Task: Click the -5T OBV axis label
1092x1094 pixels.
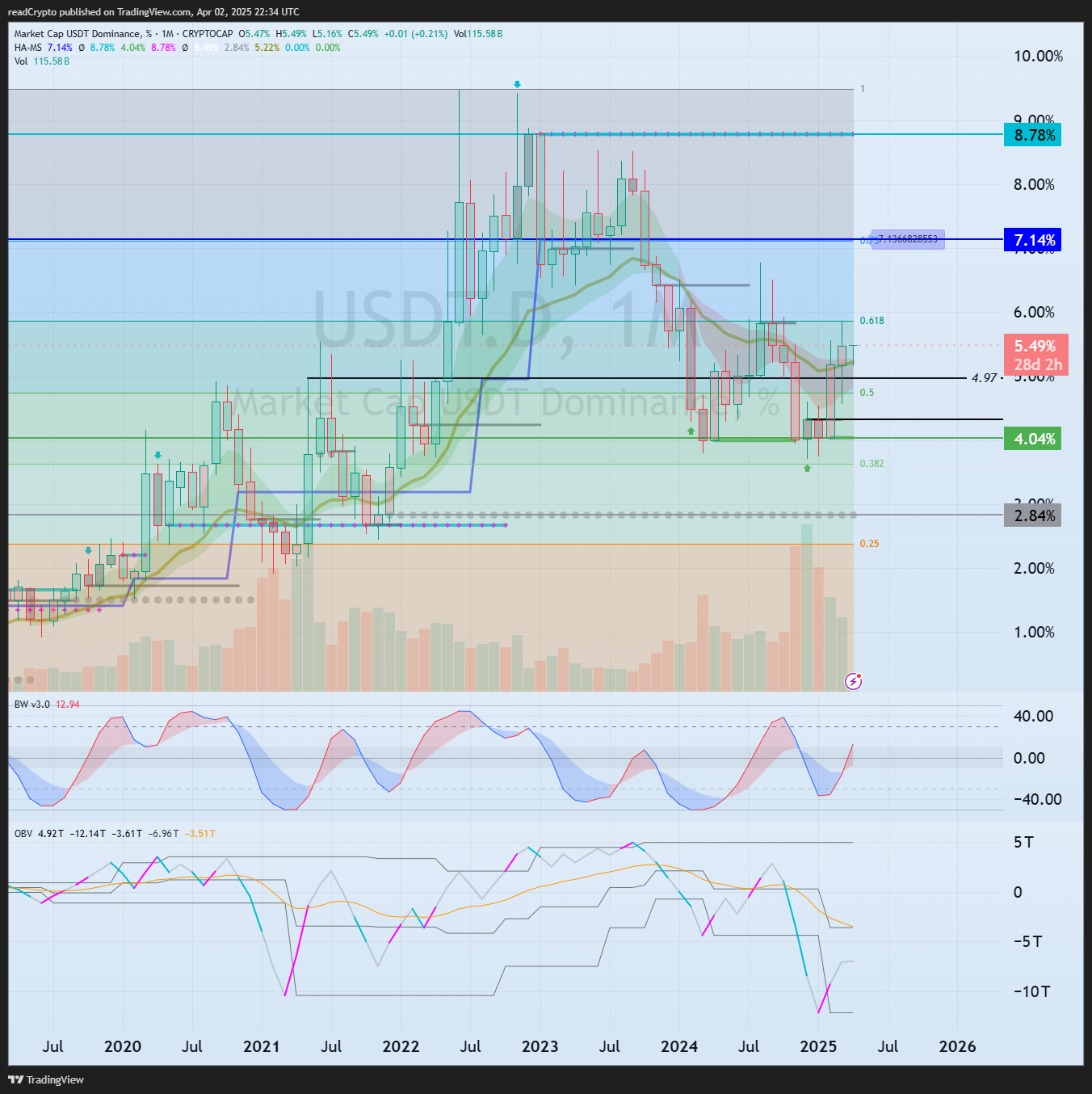Action: tap(1027, 941)
